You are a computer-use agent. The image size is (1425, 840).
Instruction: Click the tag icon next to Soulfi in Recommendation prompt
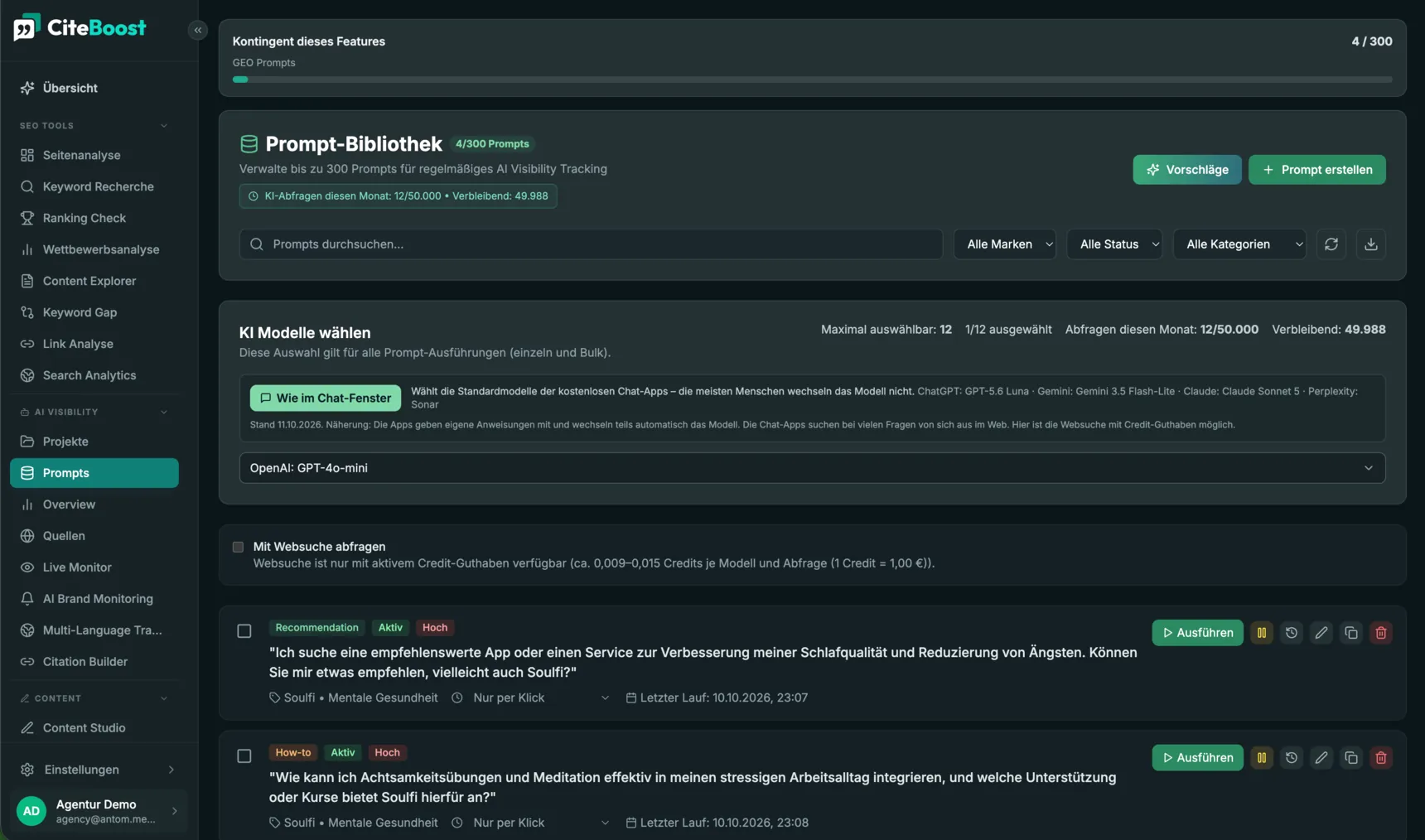click(x=274, y=698)
